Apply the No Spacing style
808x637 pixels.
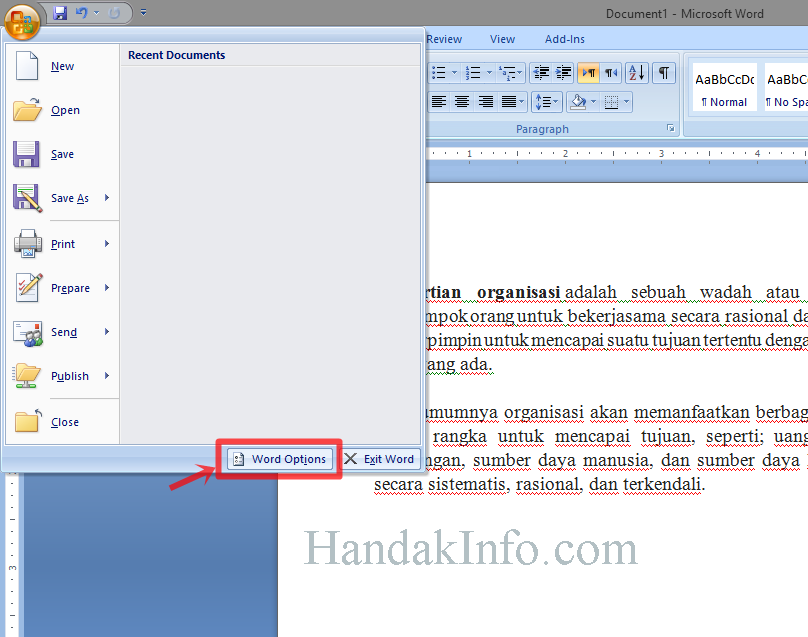coord(786,88)
